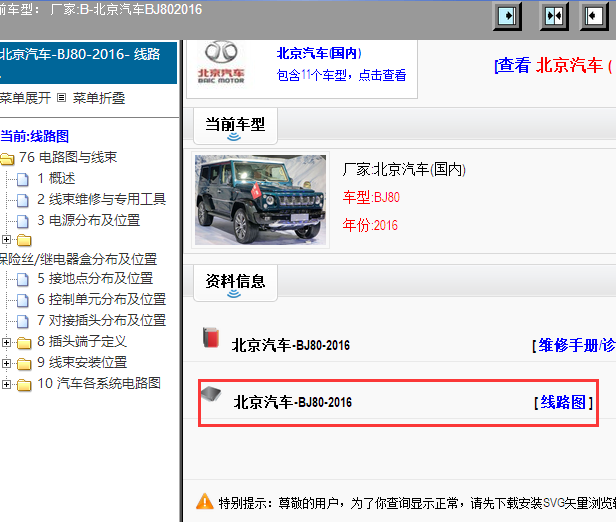Click the left-arrow panel layout button
This screenshot has width=616, height=522.
(594, 16)
